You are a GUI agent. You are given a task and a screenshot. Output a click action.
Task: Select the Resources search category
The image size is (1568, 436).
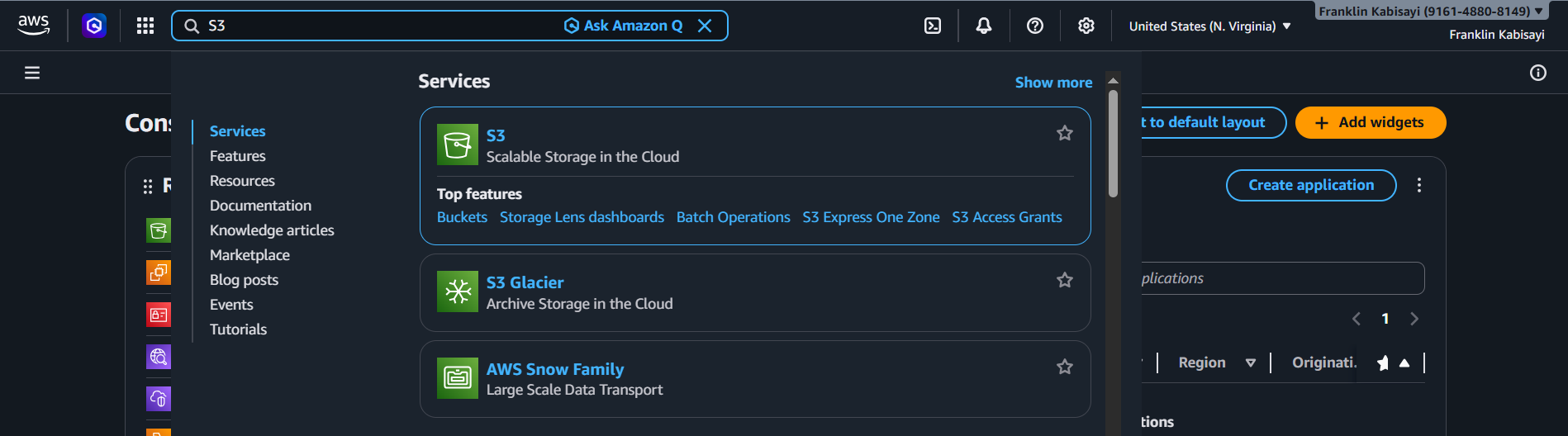click(x=242, y=181)
